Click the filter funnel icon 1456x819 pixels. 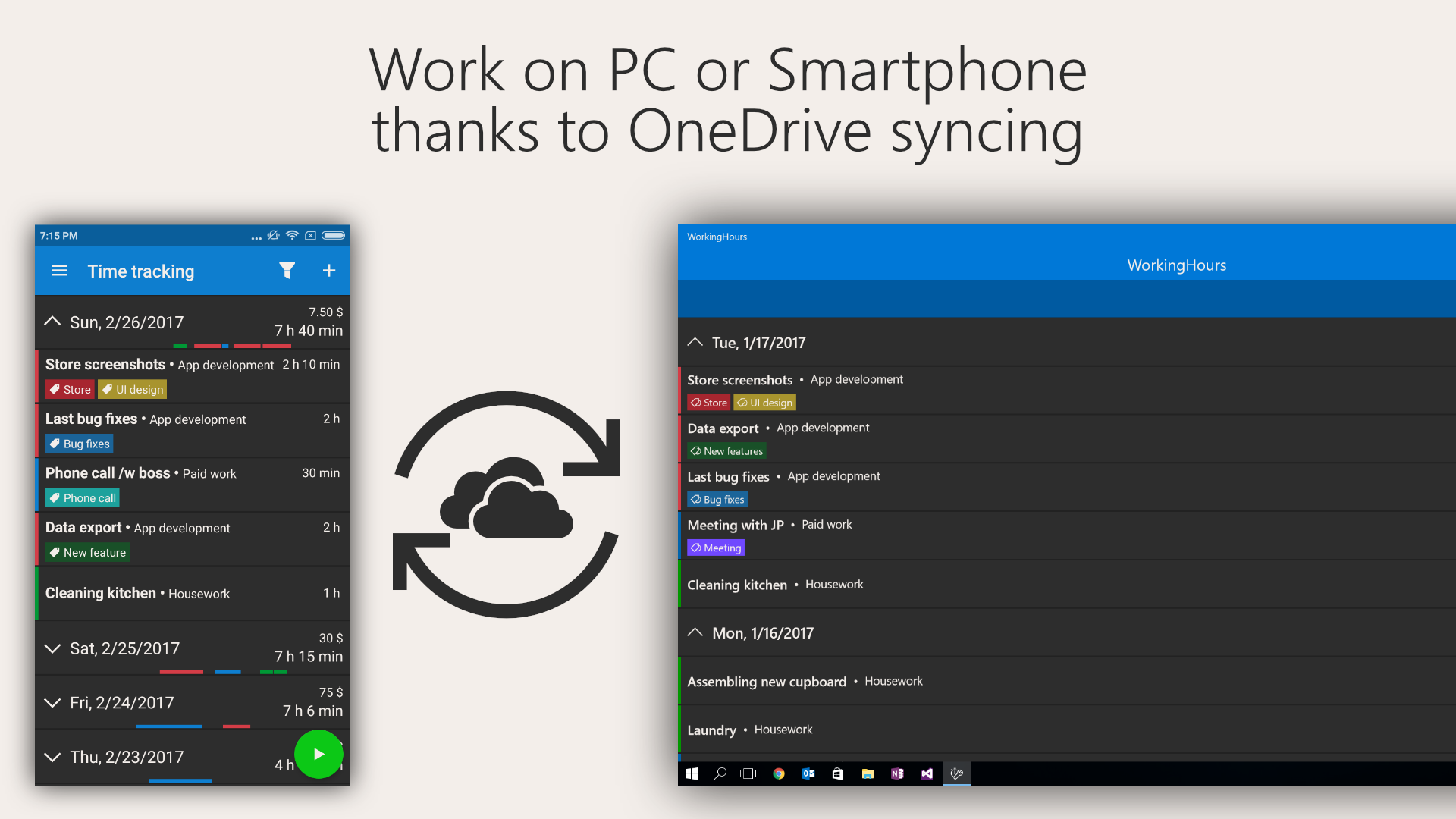tap(287, 271)
